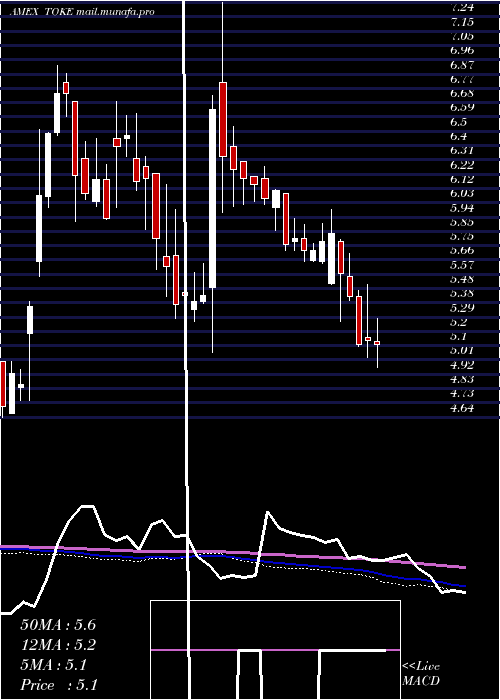Viewport: 500px width, 700px height.
Task: Click the AMEX TOKE chart title
Action: point(42,12)
